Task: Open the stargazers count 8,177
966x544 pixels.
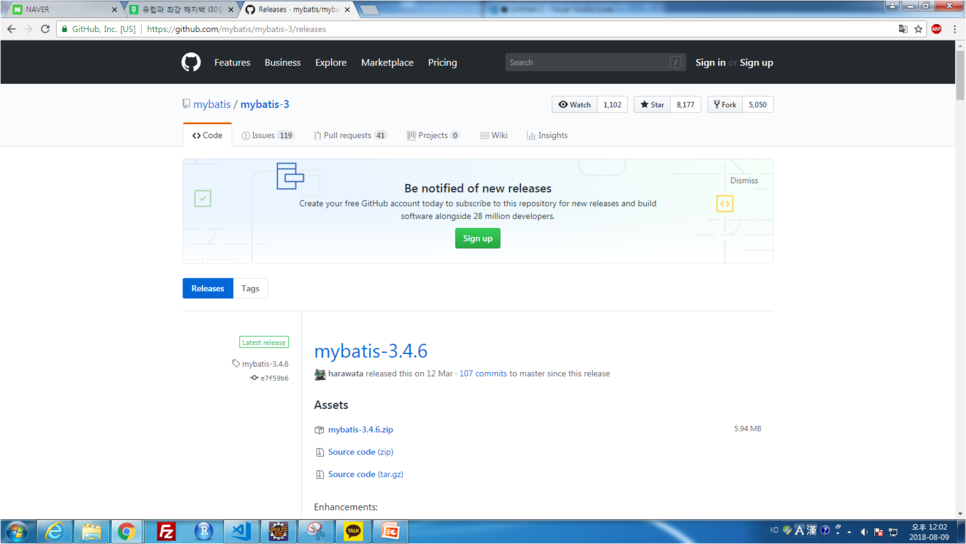Action: coord(685,104)
